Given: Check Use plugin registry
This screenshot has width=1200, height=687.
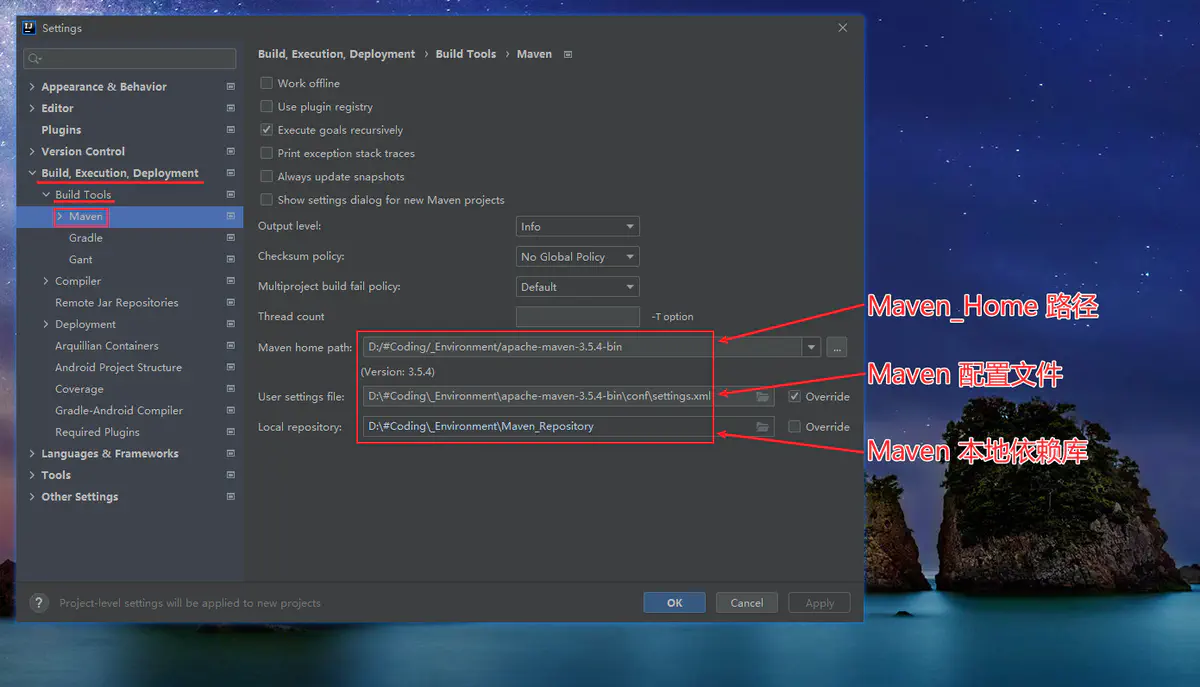Looking at the screenshot, I should pyautogui.click(x=267, y=106).
